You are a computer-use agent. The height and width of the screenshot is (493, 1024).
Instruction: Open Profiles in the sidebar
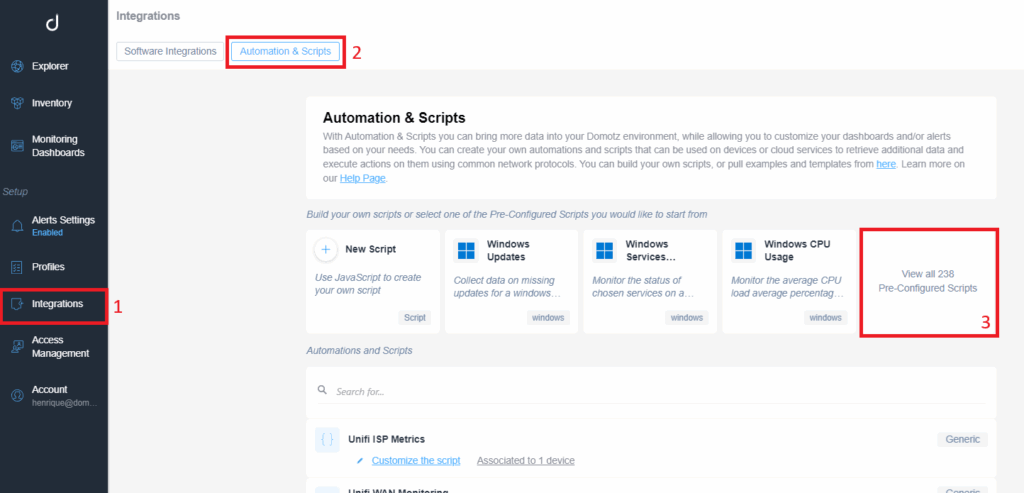(x=48, y=267)
